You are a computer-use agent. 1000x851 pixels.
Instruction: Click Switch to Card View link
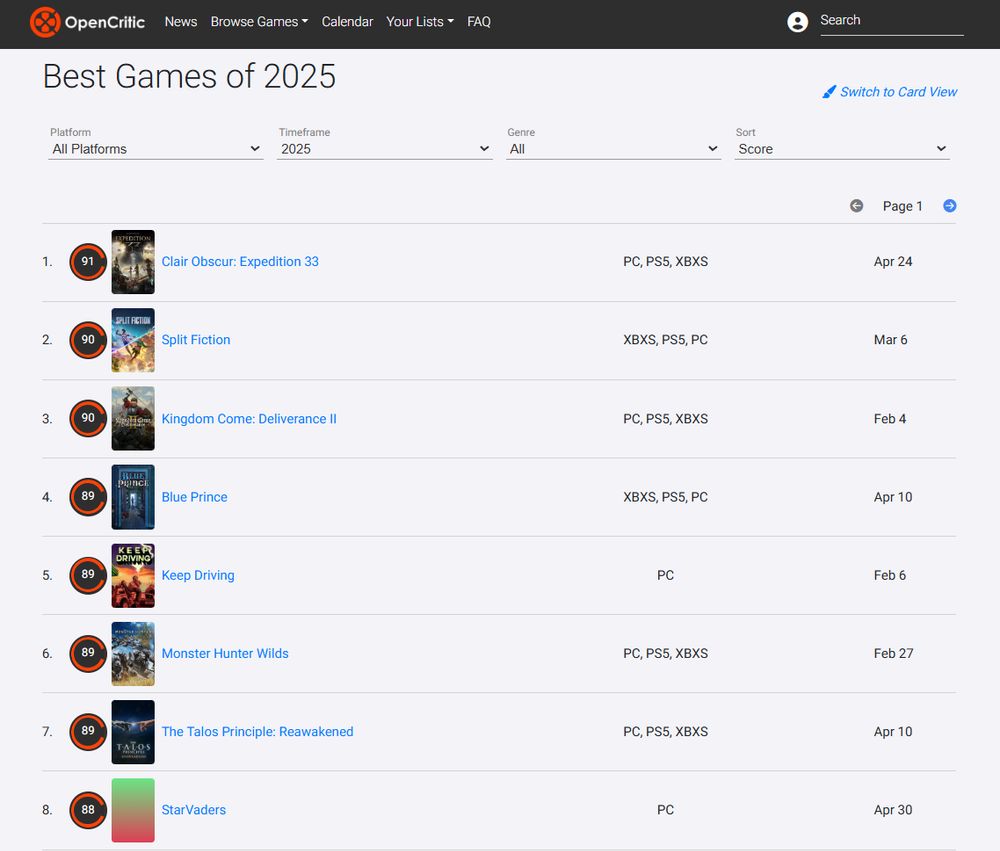(898, 92)
